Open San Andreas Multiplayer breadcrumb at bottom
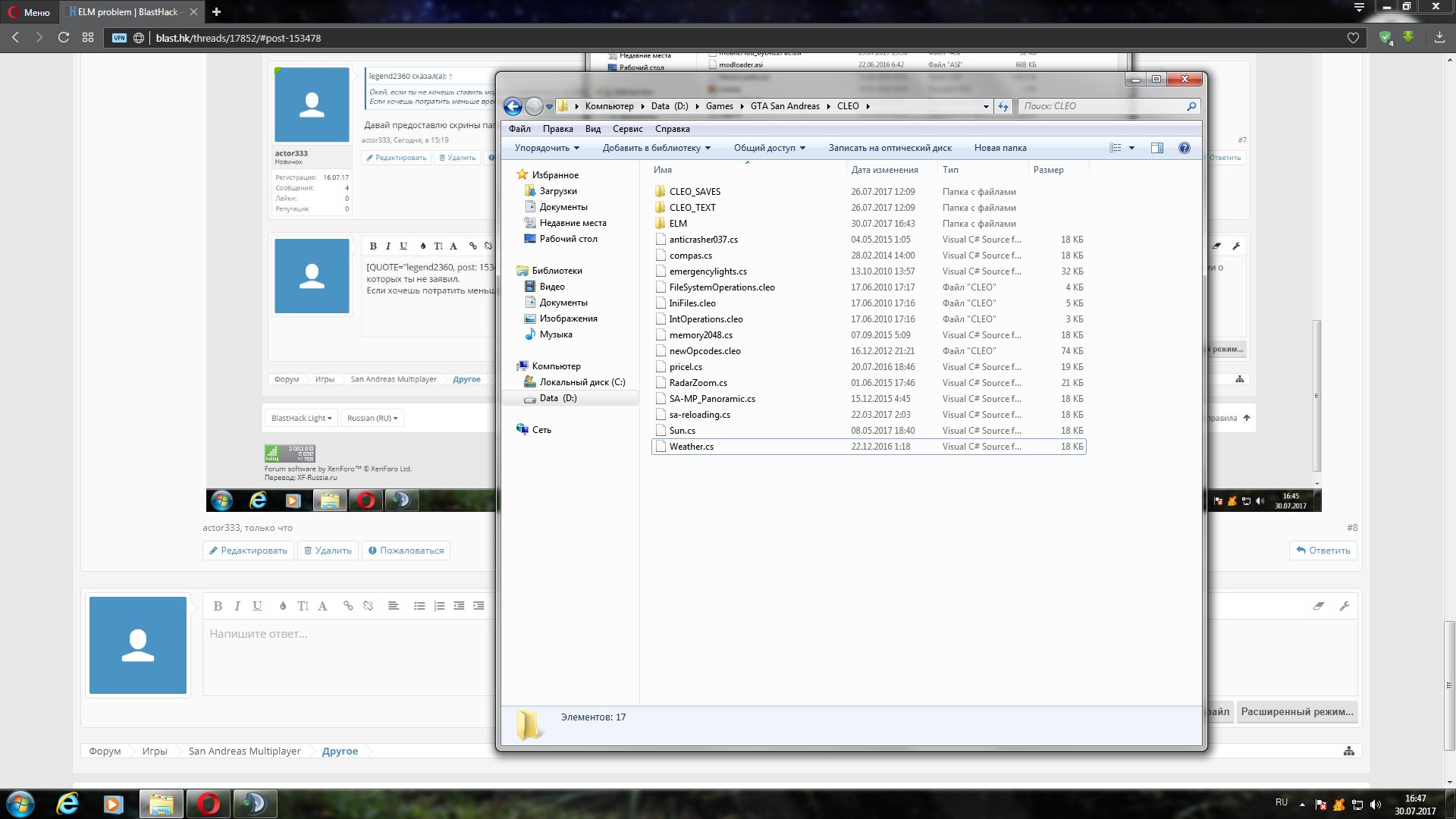Viewport: 1456px width, 819px height. click(244, 751)
